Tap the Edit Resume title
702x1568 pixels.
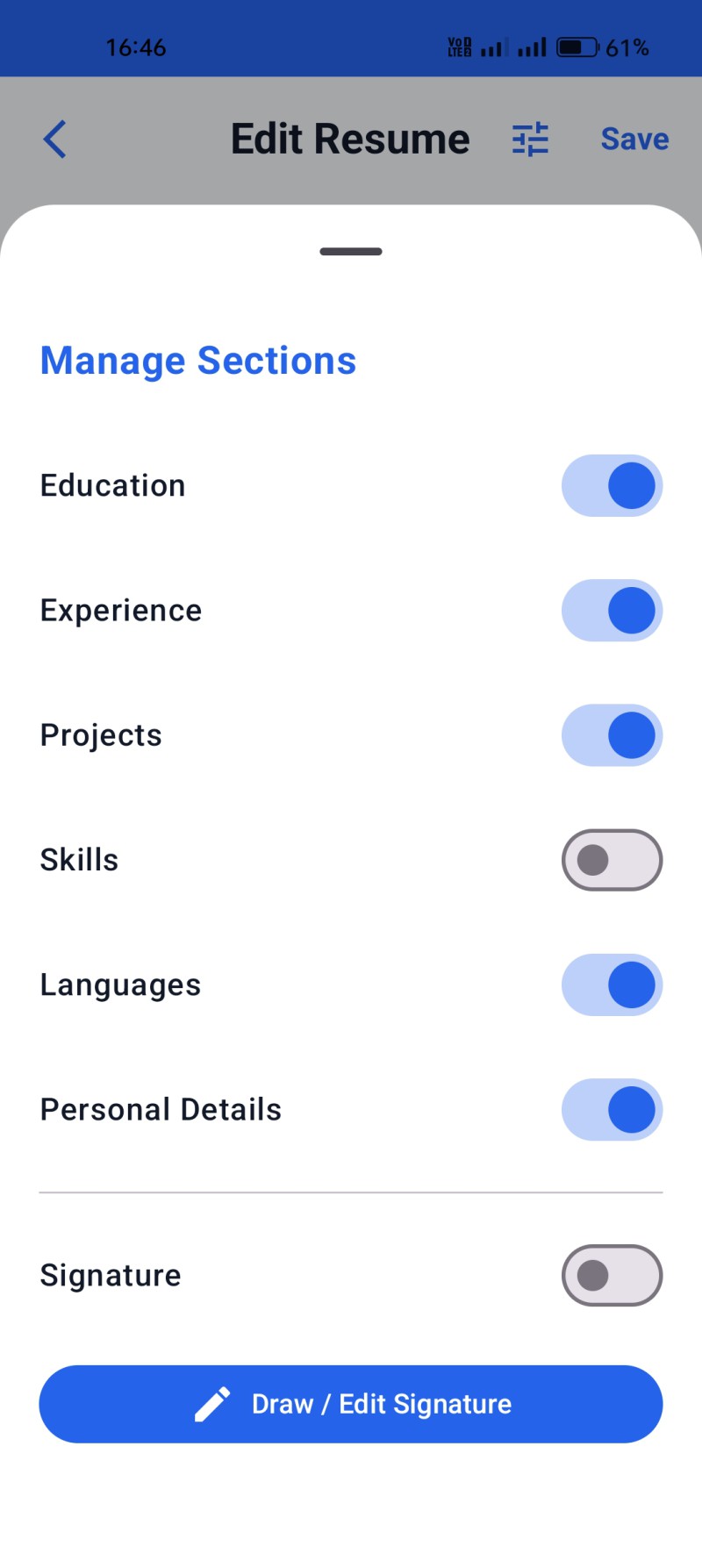[350, 140]
